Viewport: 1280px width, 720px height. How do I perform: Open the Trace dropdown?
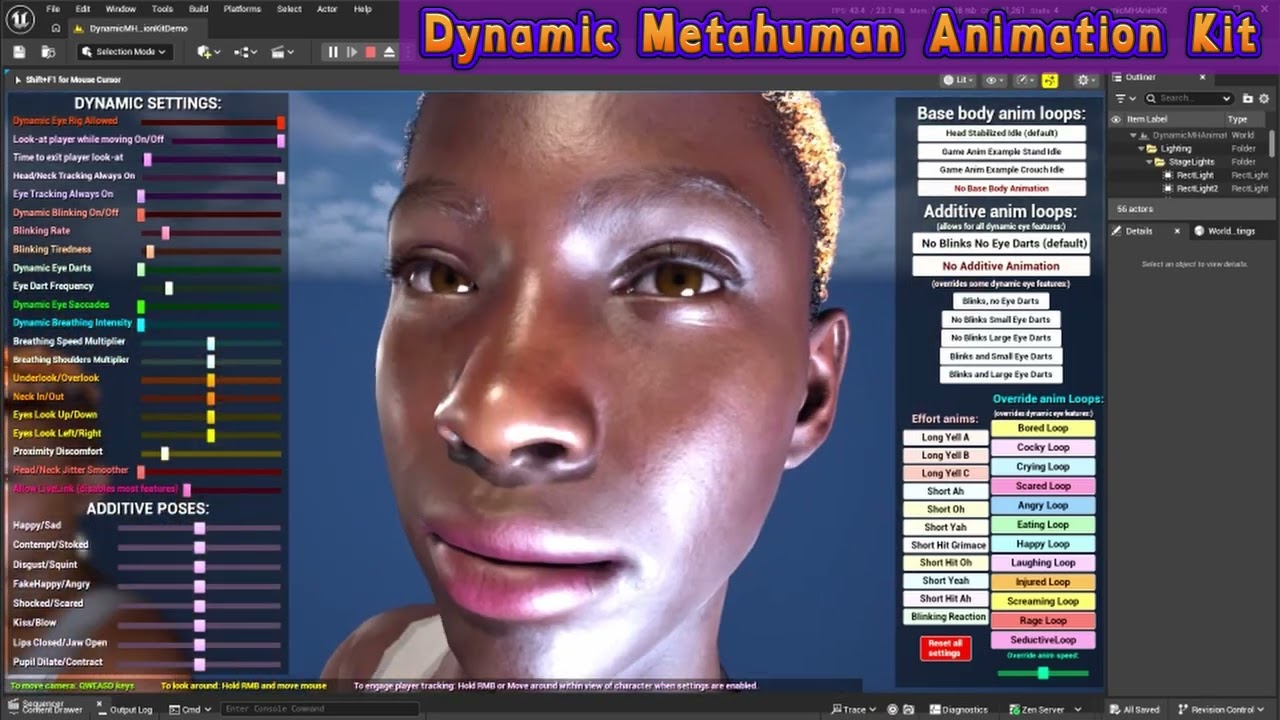pos(853,709)
